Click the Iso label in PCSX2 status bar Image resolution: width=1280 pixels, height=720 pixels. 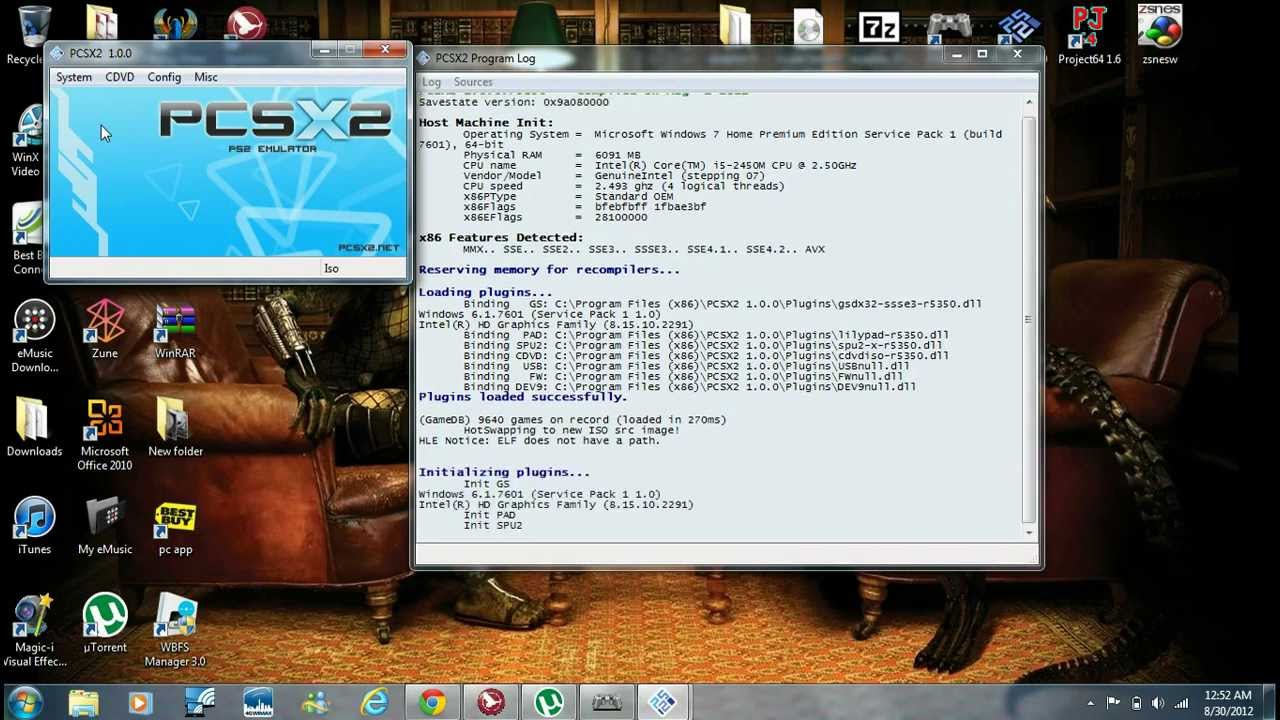[x=331, y=268]
